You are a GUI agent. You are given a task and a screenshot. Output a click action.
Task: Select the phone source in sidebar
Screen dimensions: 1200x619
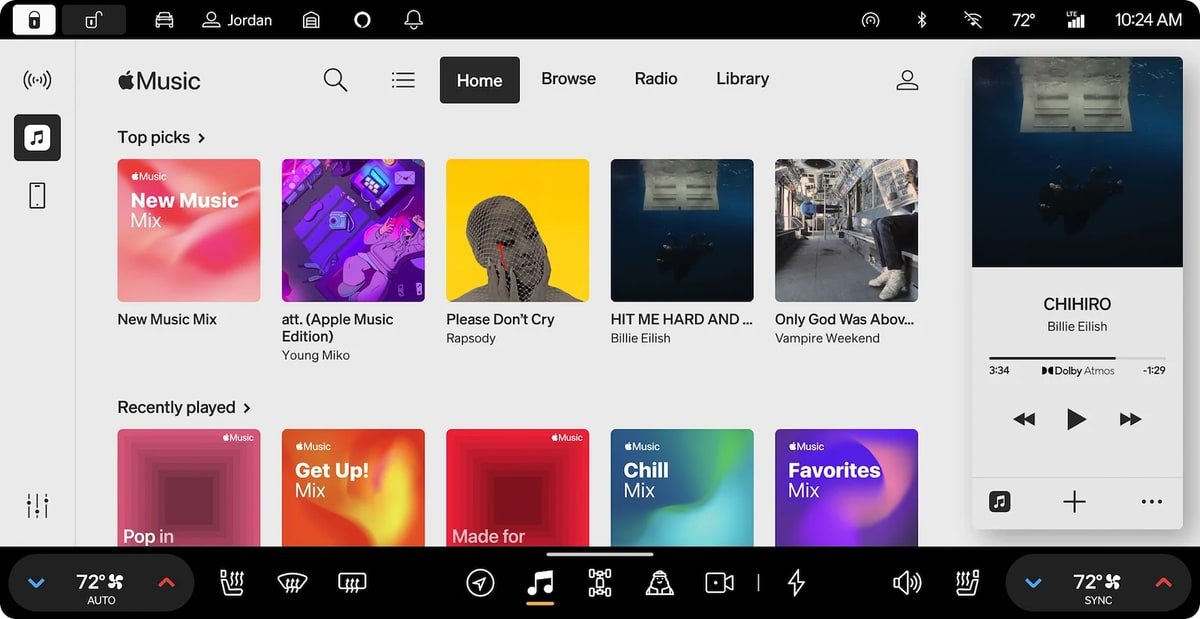(x=37, y=195)
